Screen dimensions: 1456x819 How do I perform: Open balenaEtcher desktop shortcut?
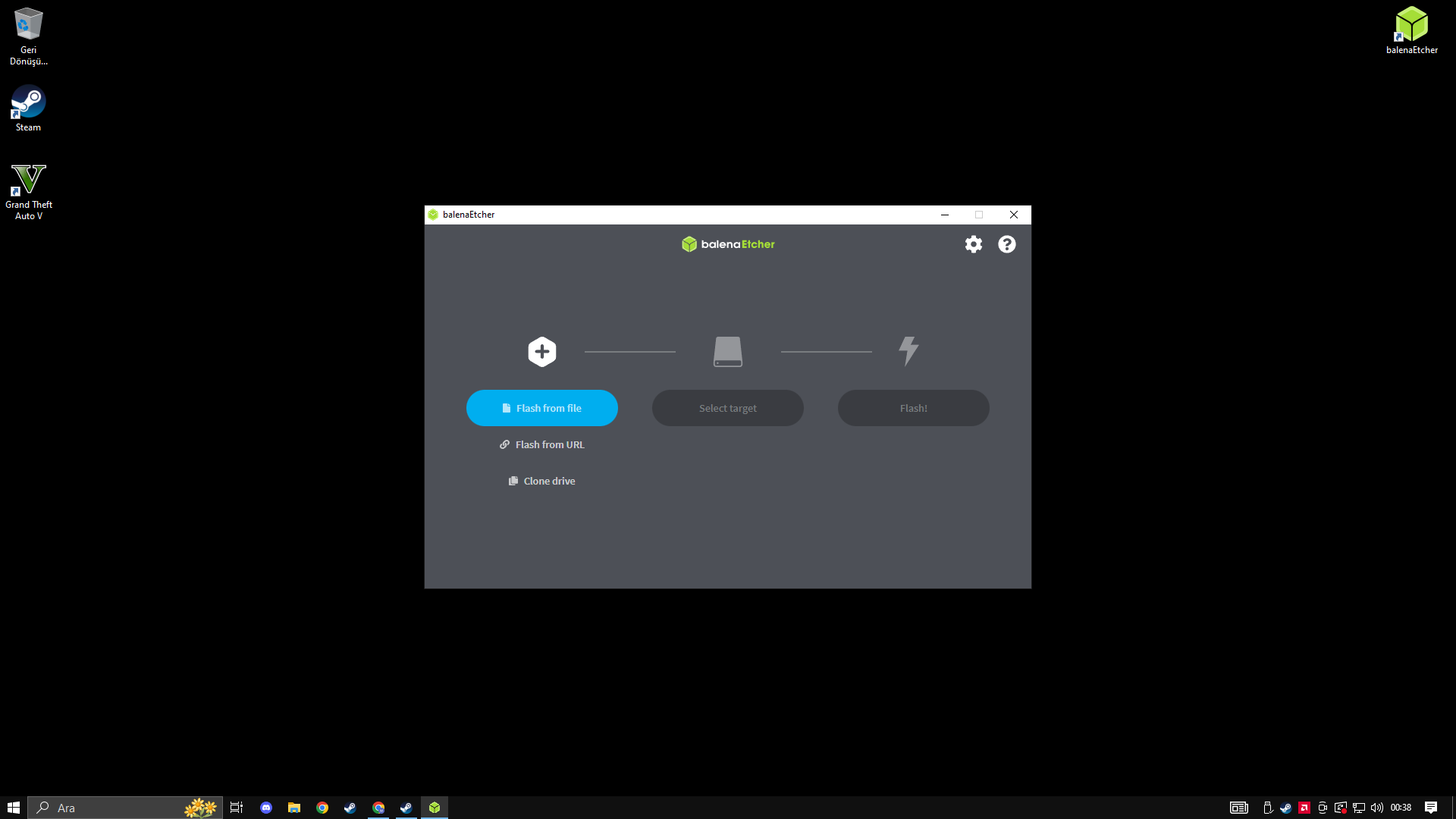(1411, 30)
